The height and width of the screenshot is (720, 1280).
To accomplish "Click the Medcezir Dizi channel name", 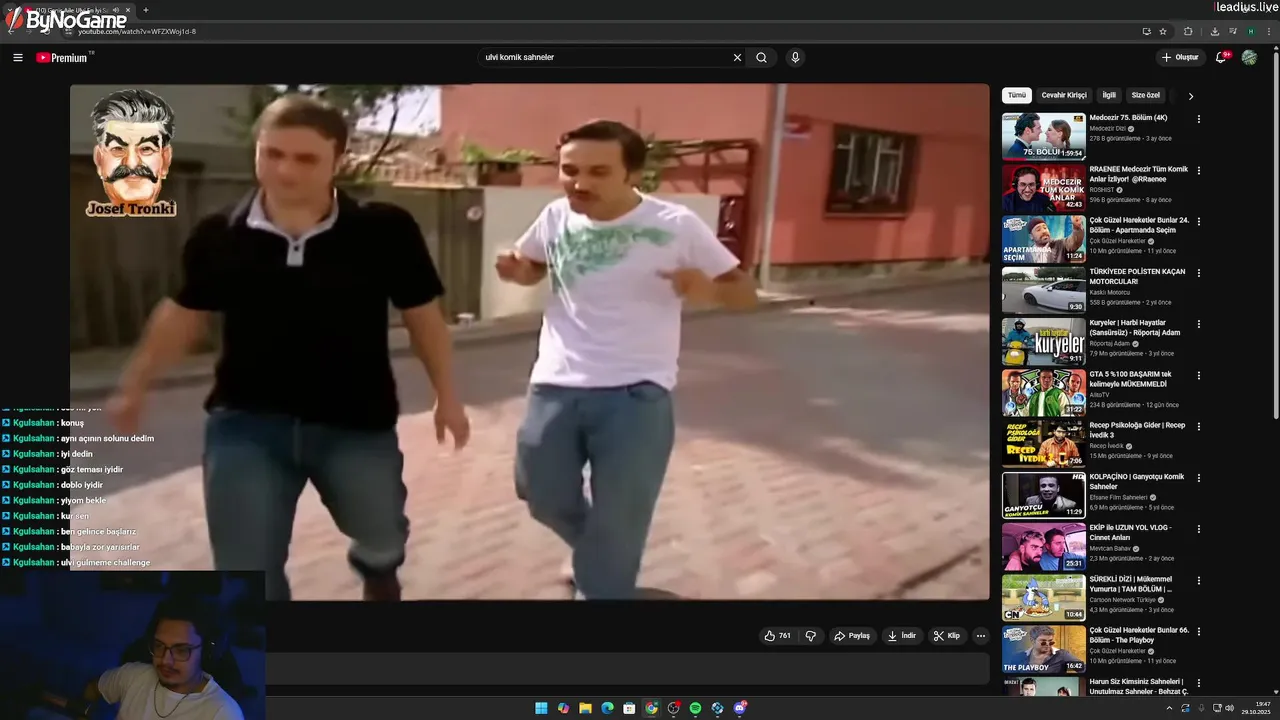I will pyautogui.click(x=1107, y=129).
